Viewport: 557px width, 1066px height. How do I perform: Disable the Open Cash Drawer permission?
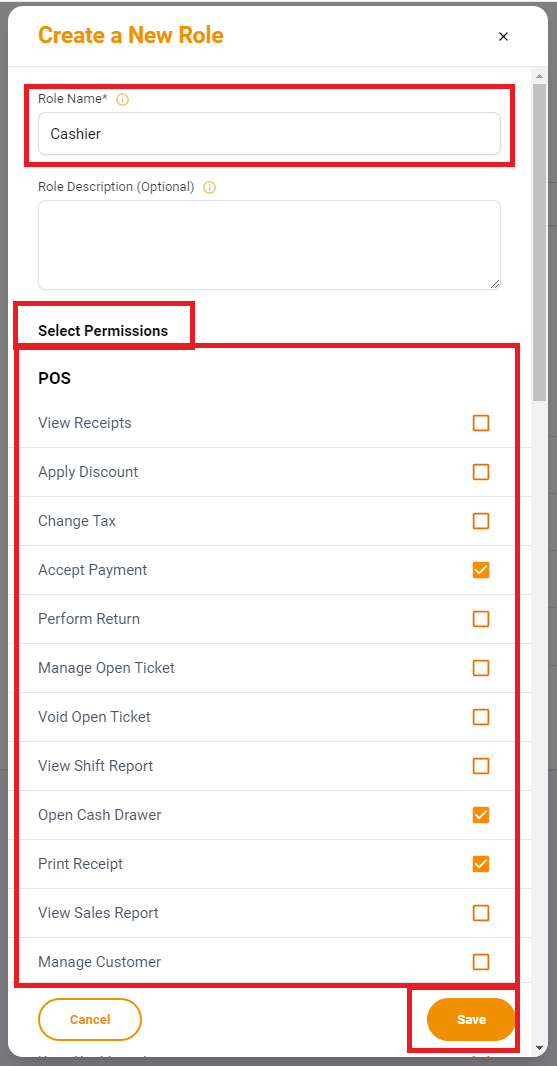(481, 814)
